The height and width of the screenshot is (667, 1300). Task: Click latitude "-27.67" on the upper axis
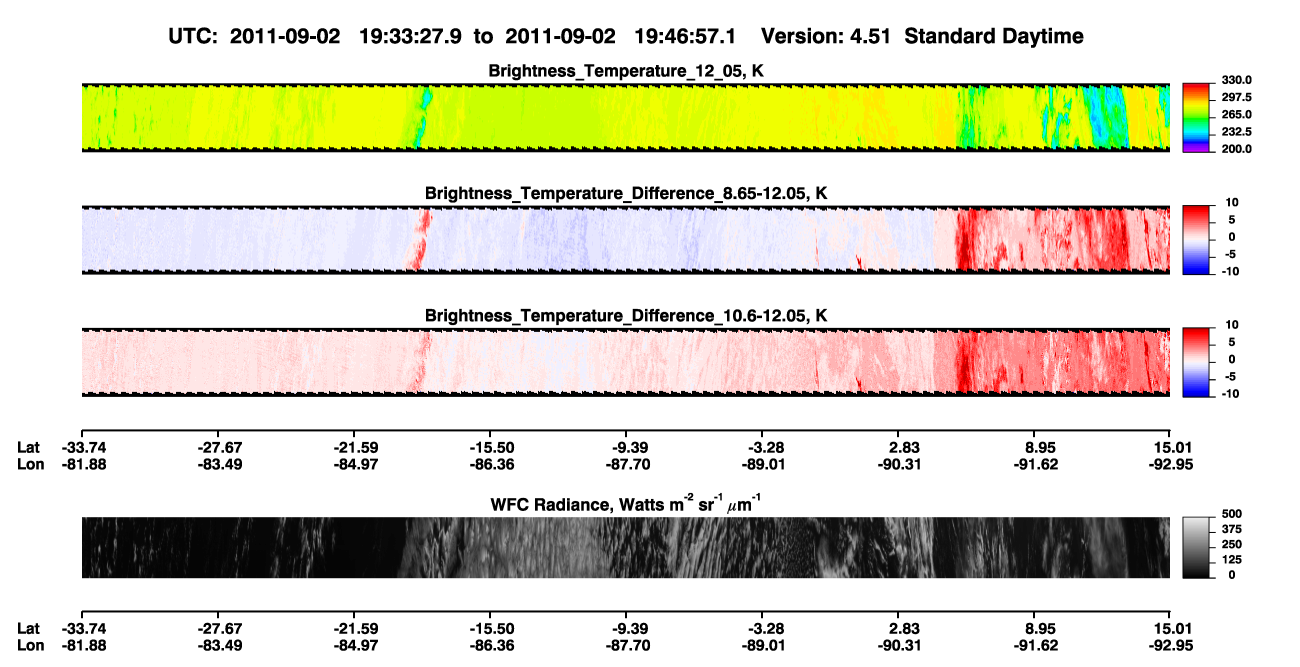[218, 448]
